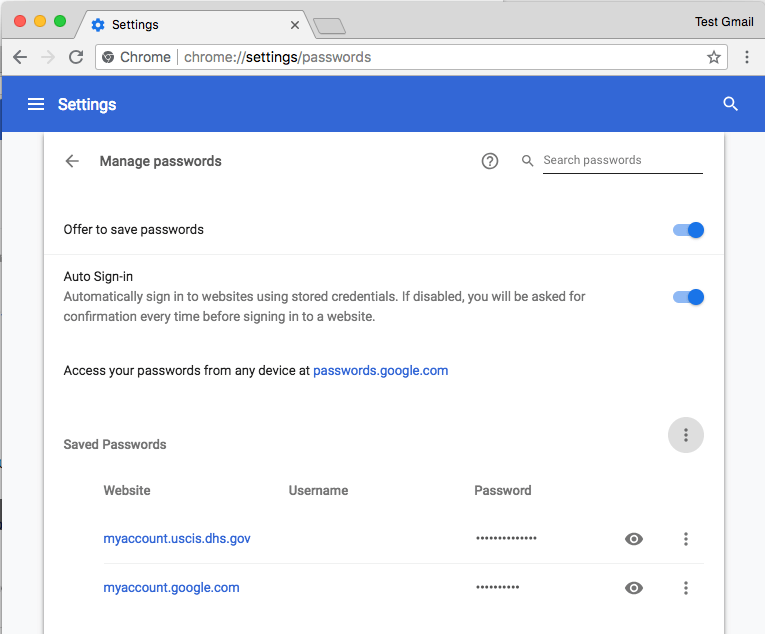Reveal password for myaccount.google.com
This screenshot has height=634, width=765.
634,588
